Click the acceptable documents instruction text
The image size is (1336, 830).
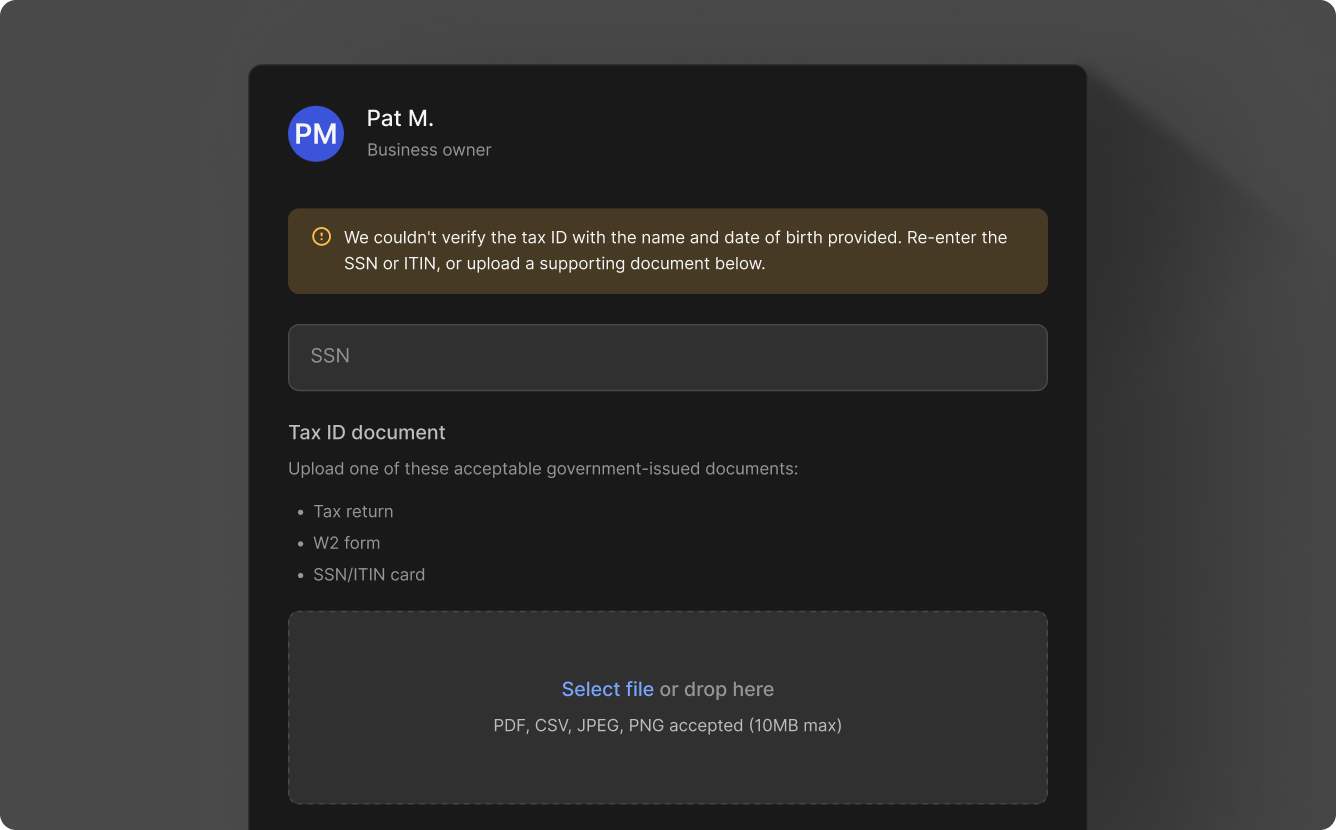tap(542, 468)
